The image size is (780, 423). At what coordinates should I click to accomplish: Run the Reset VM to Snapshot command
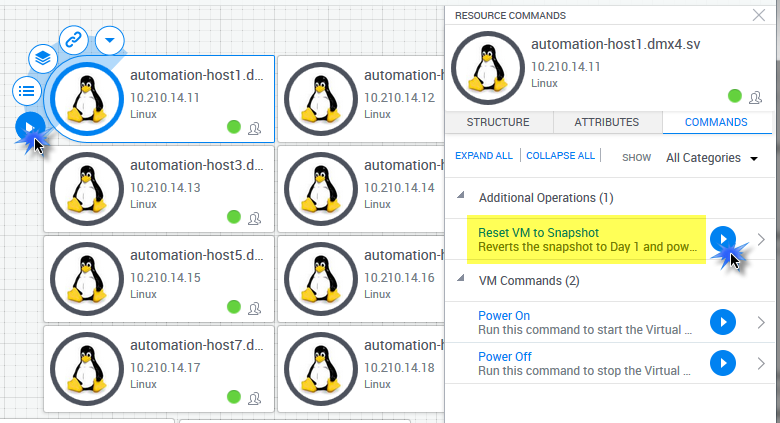[x=722, y=239]
